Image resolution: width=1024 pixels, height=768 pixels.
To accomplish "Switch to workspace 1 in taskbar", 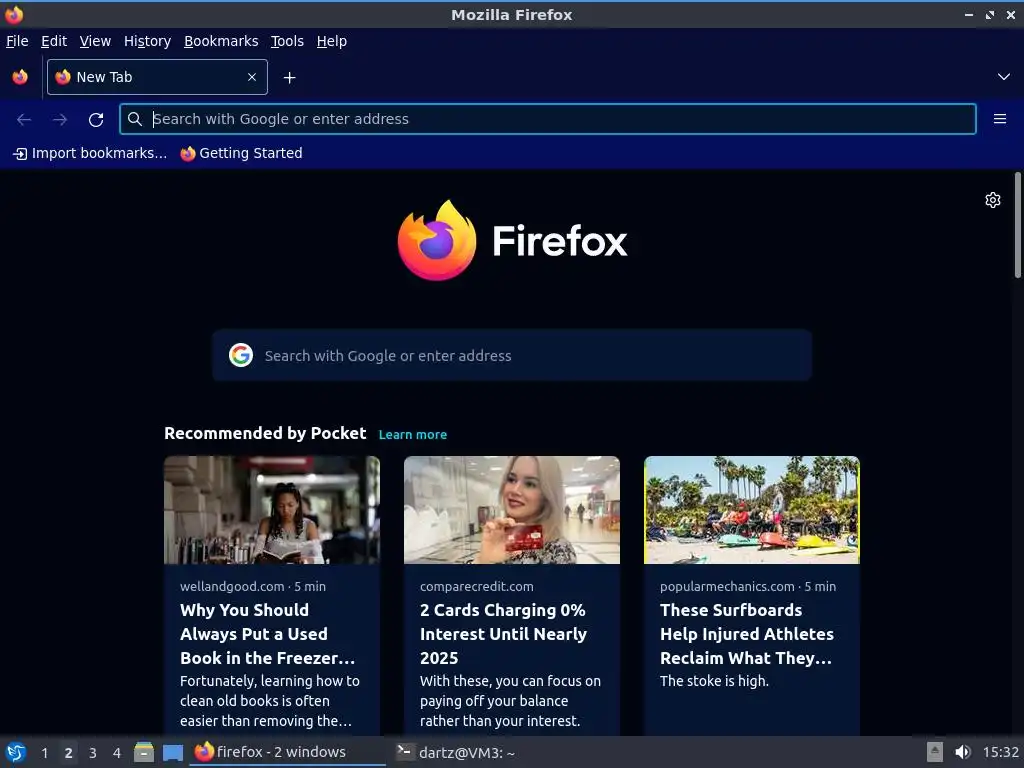I will (x=44, y=753).
